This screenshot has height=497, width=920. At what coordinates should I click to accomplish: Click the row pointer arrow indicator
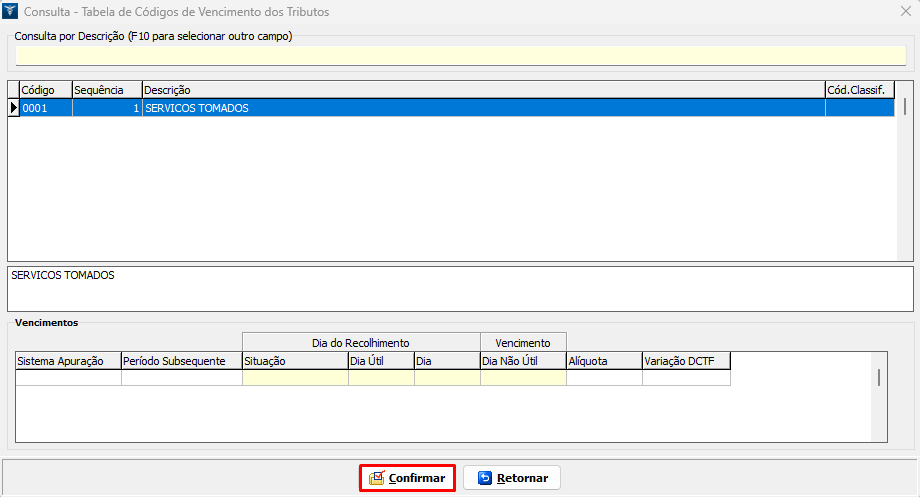click(14, 108)
